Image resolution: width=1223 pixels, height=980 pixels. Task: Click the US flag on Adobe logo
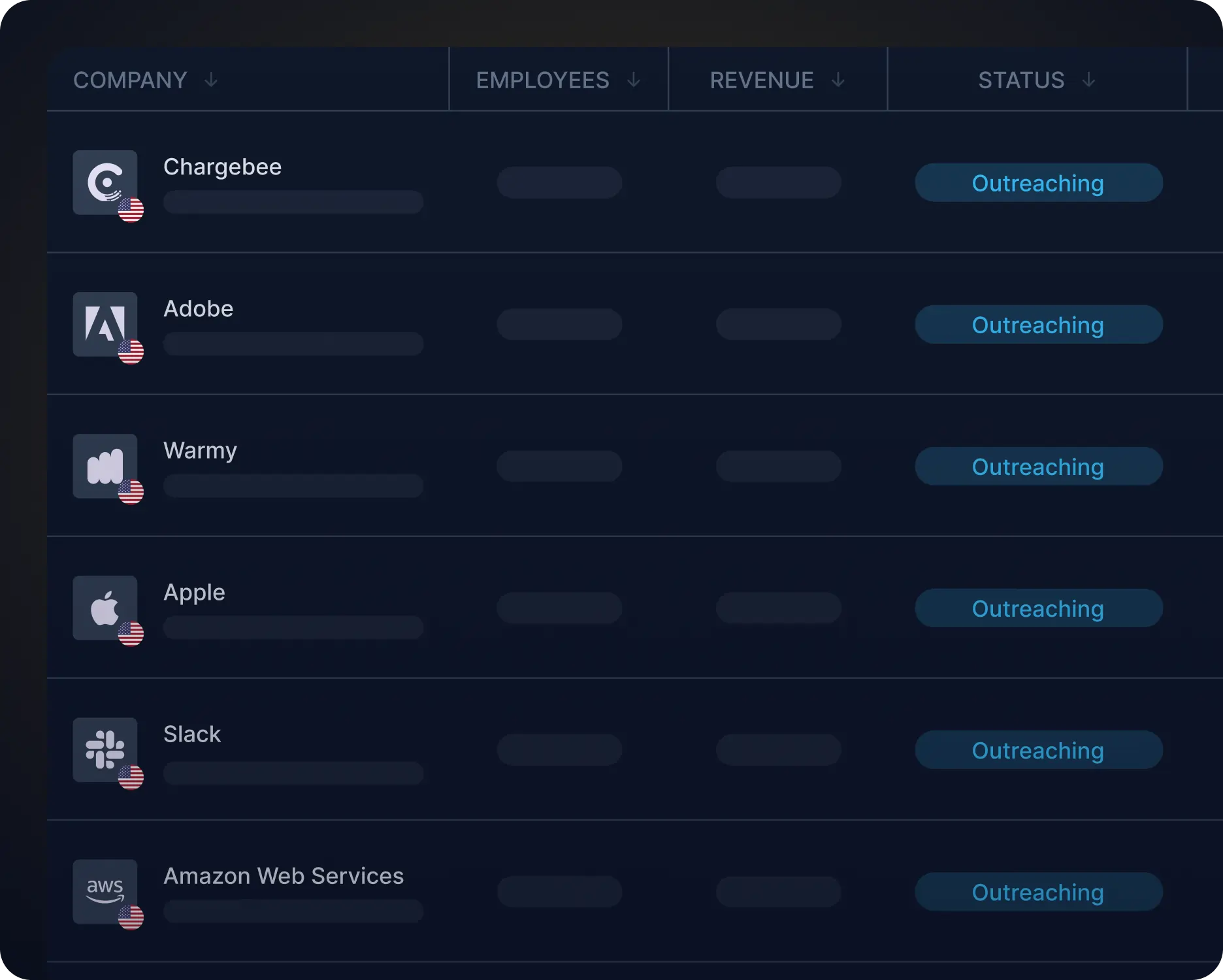click(x=131, y=351)
